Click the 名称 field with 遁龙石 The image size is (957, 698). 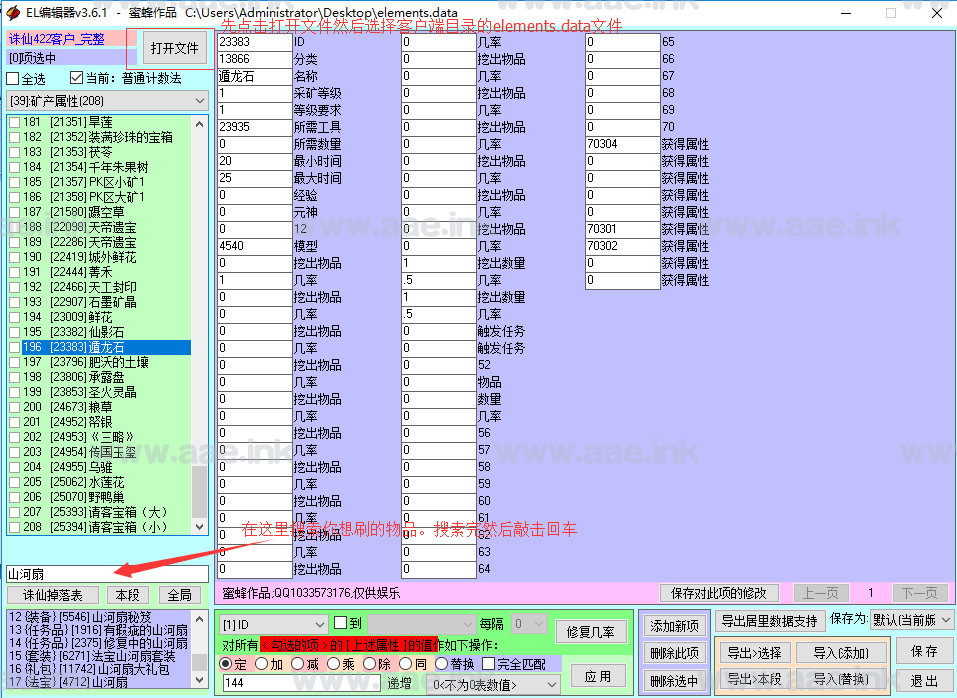tap(255, 76)
